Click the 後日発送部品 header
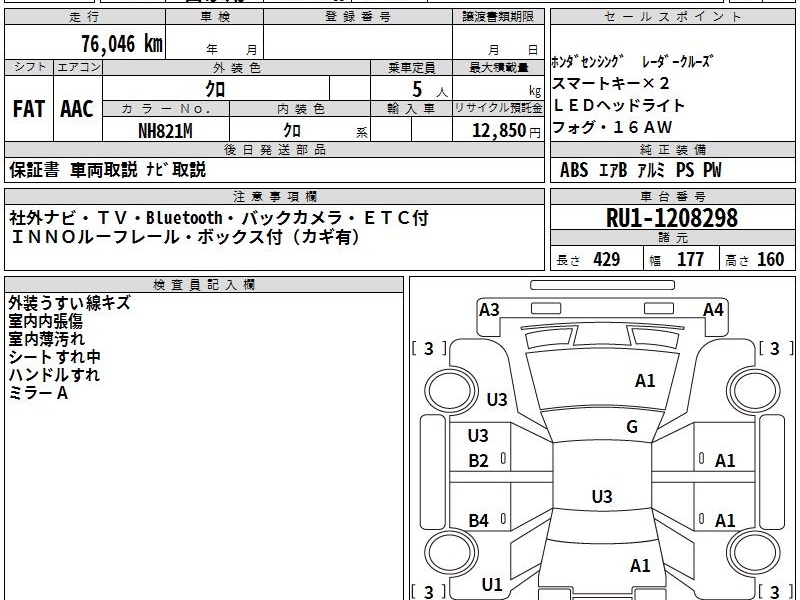Image resolution: width=800 pixels, height=600 pixels. 274,149
